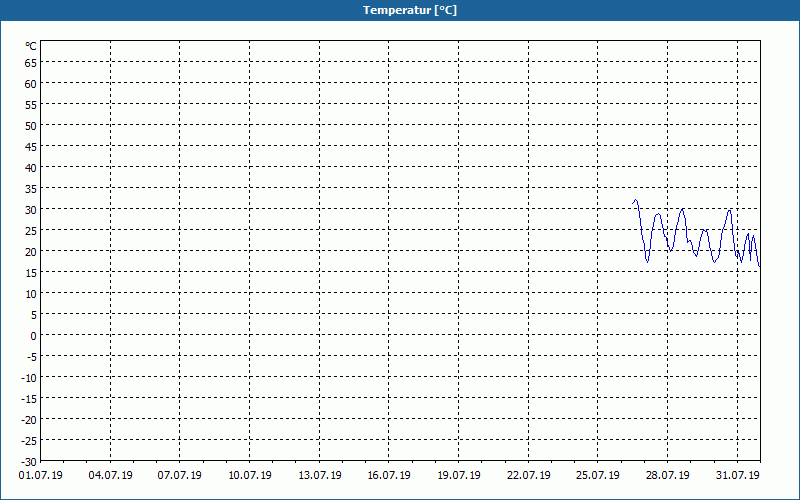
Task: Select the 35 value on temperature axis
Action: [x=31, y=189]
